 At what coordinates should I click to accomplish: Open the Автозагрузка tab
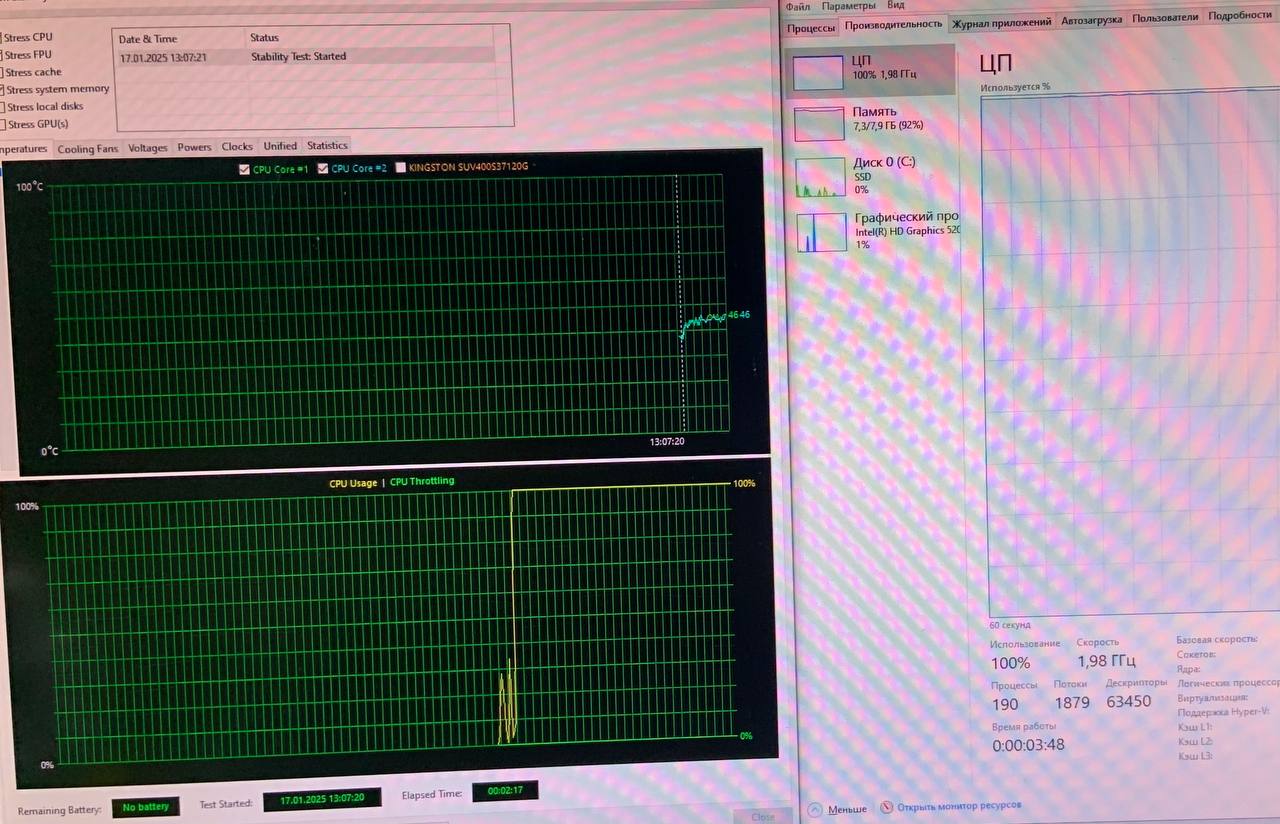(1092, 20)
